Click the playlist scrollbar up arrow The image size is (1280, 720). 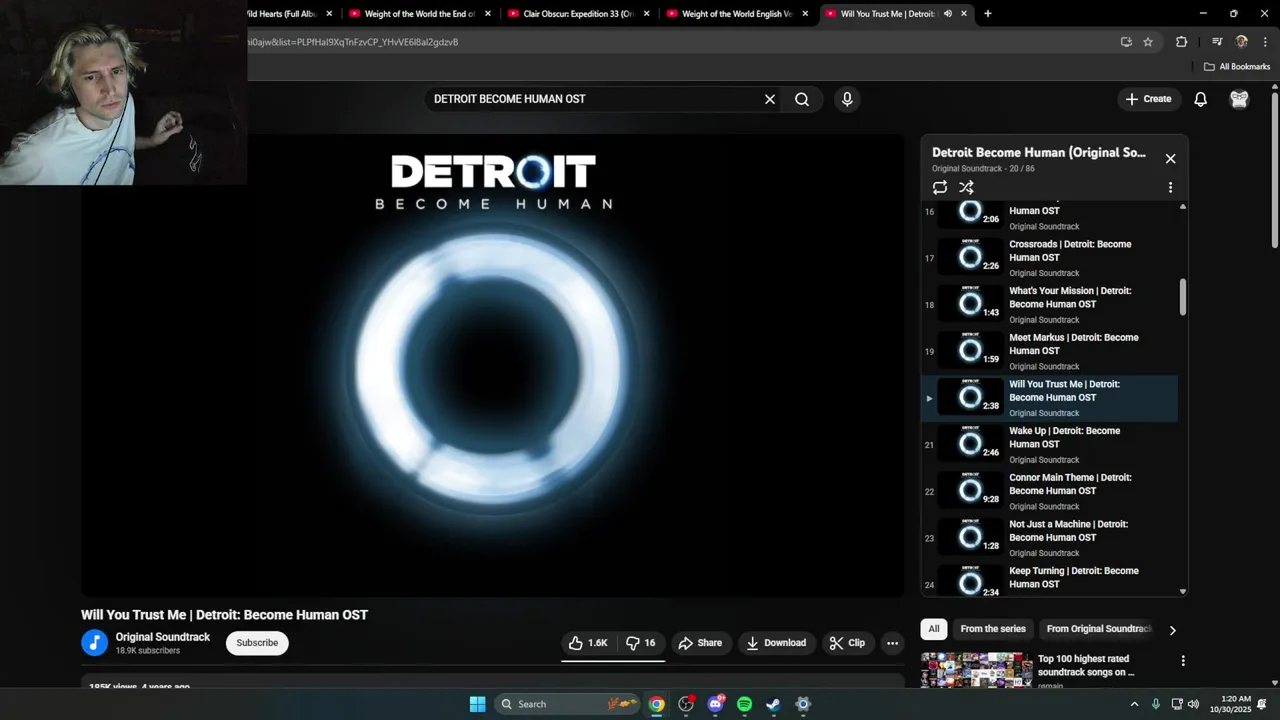1183,206
